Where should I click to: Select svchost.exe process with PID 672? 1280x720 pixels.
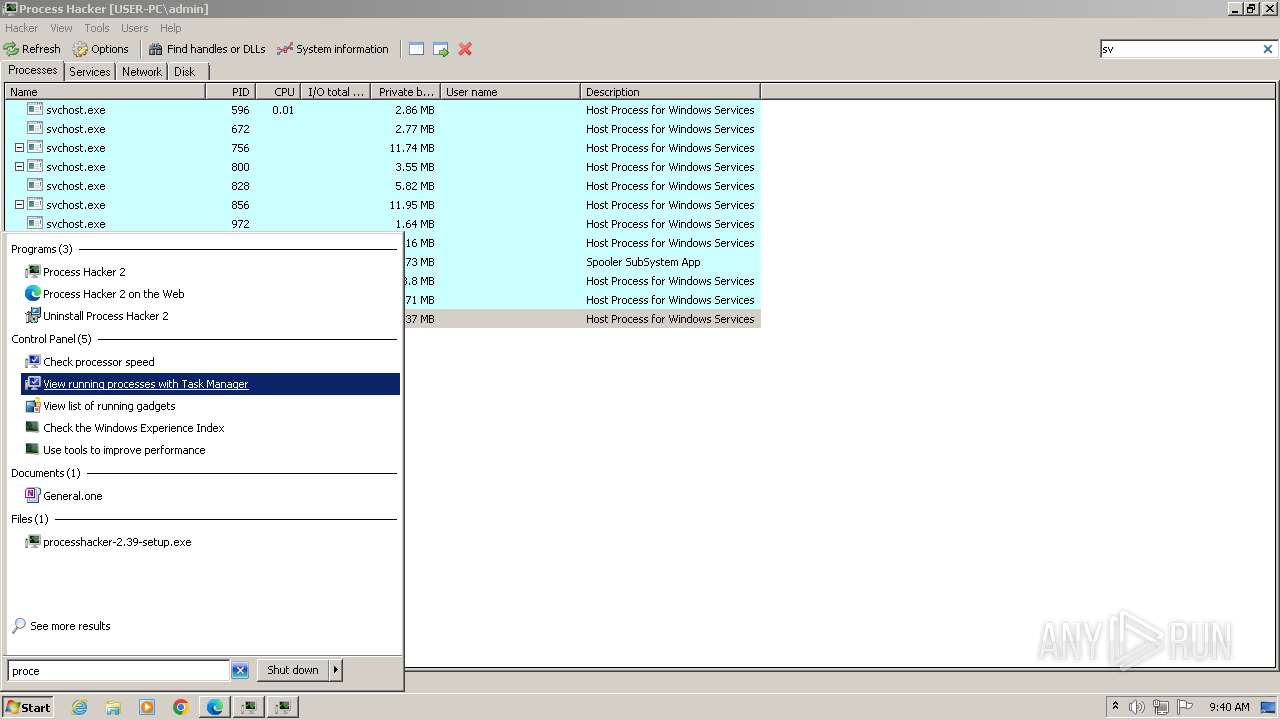pyautogui.click(x=382, y=129)
